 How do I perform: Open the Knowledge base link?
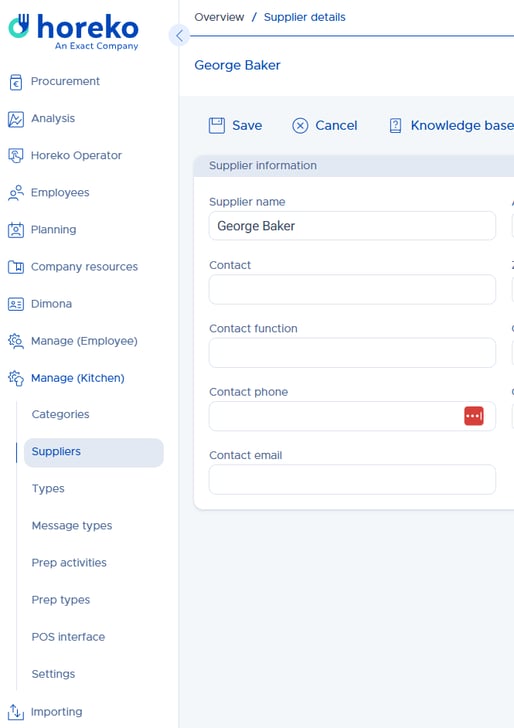point(451,125)
